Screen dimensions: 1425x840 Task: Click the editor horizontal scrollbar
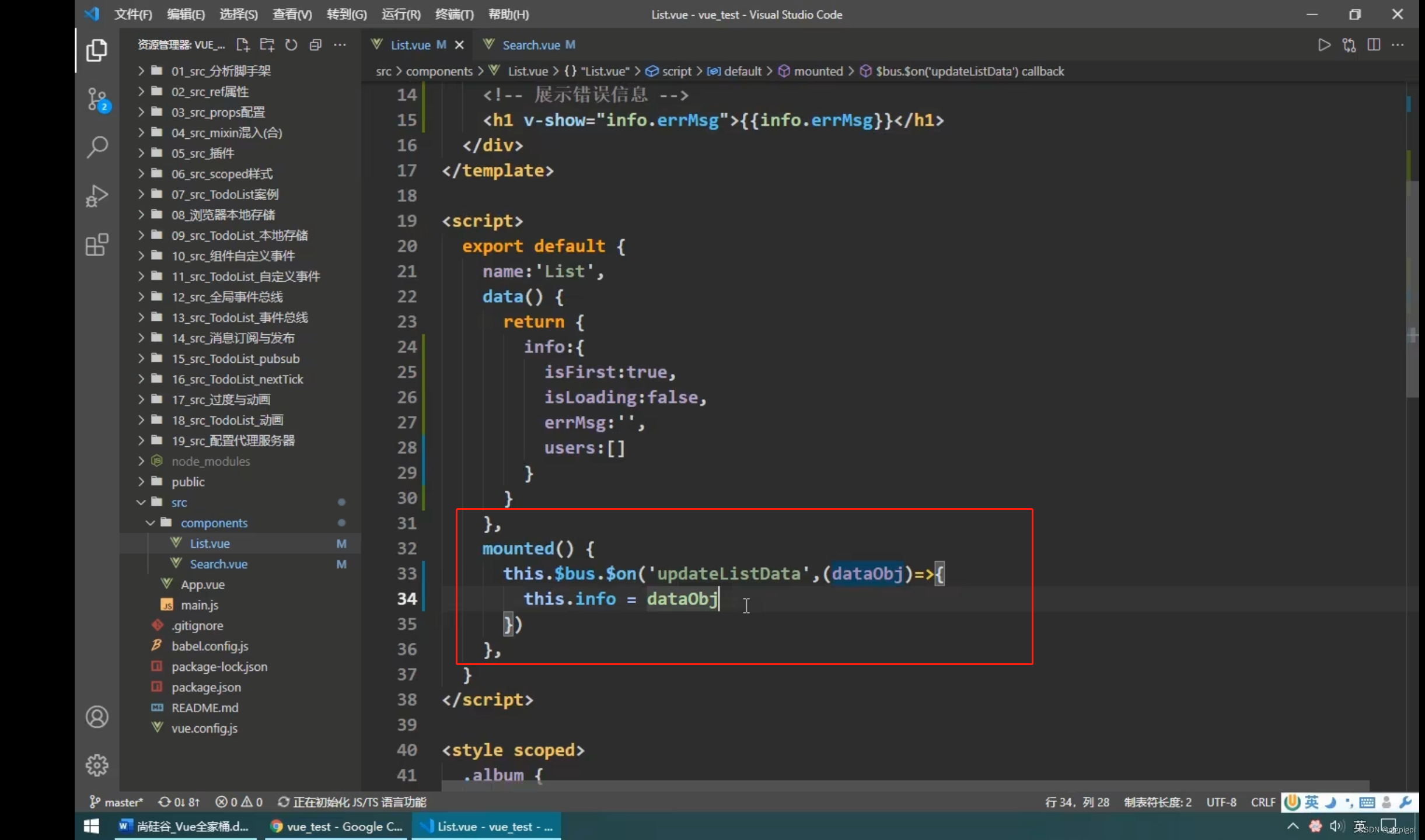[906, 786]
